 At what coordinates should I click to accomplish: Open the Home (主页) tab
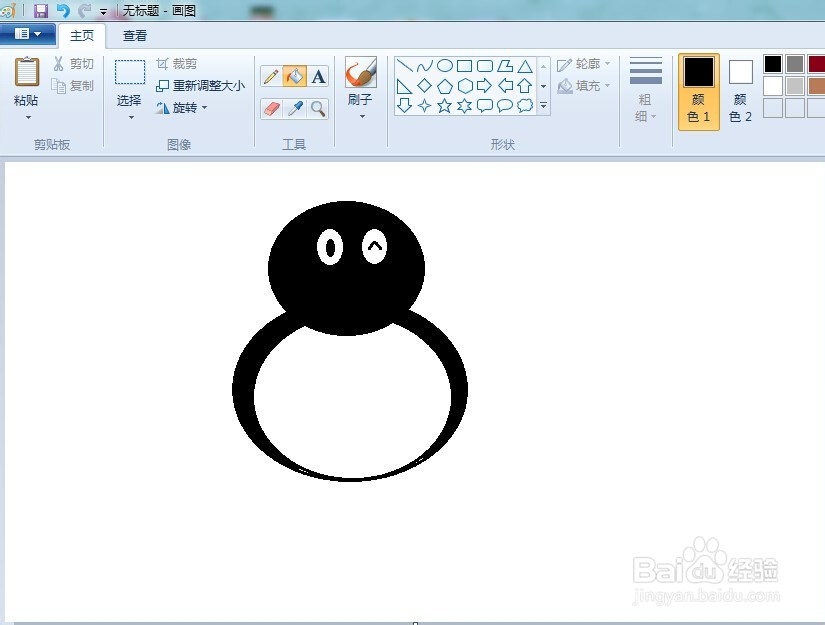[x=82, y=35]
